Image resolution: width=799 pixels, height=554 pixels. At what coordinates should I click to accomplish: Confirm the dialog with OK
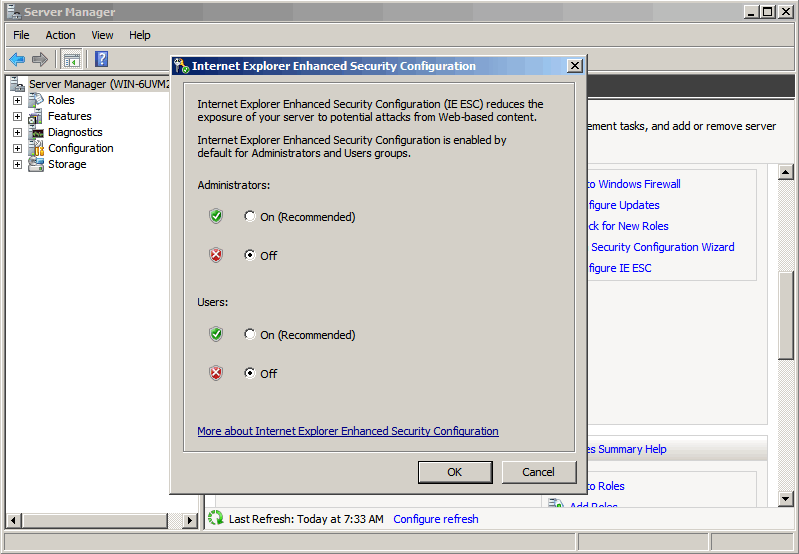(x=455, y=472)
